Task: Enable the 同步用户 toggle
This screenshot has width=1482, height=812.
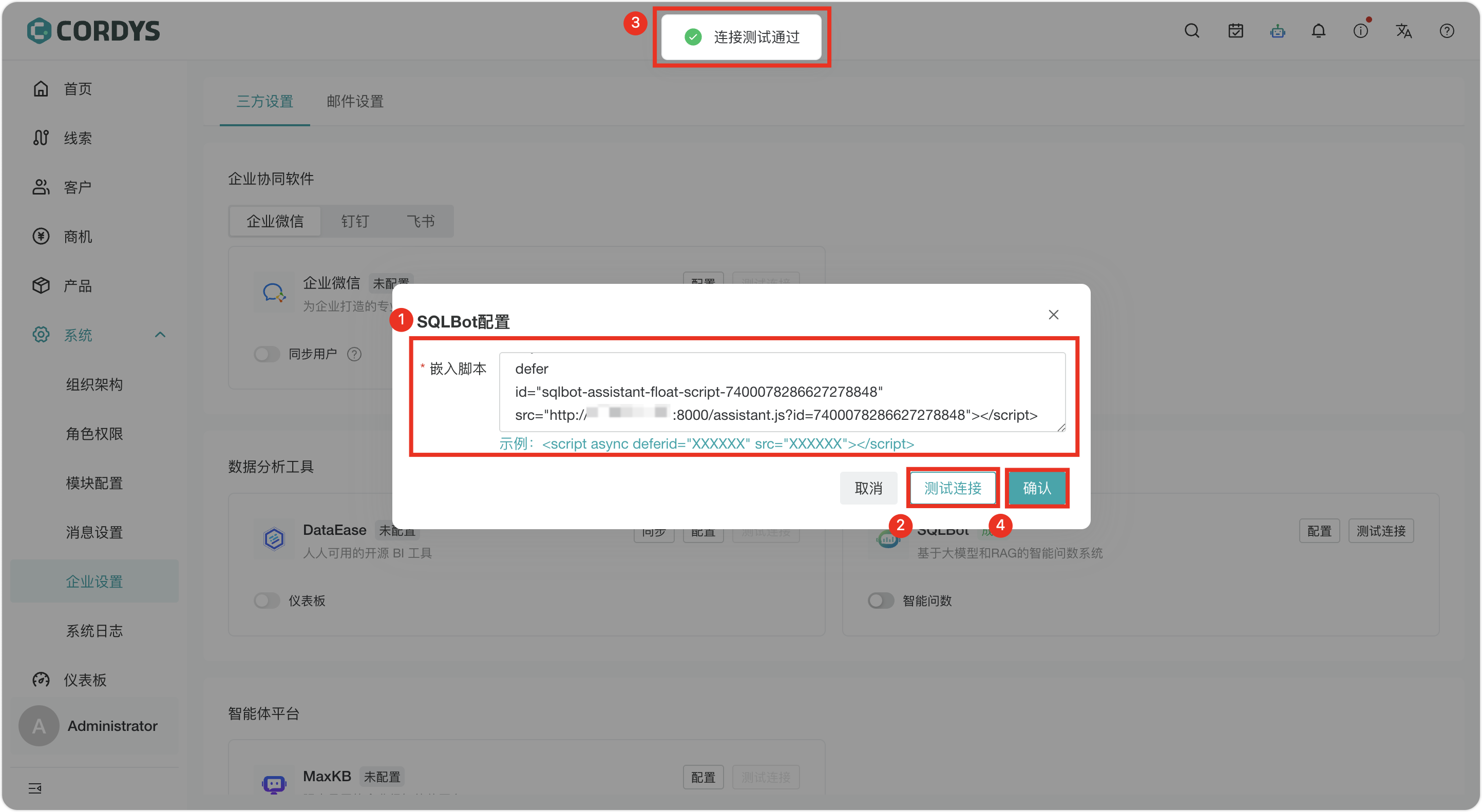Action: (267, 354)
